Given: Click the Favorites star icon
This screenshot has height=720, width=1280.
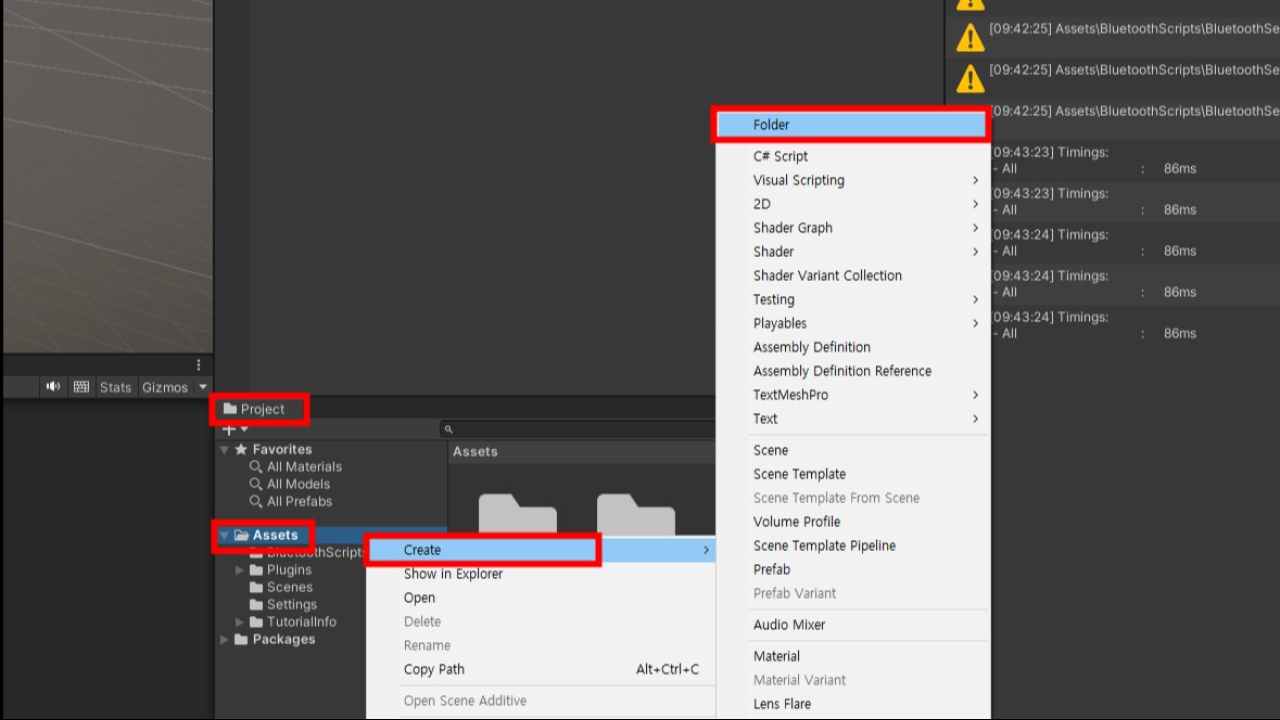Looking at the screenshot, I should (241, 450).
